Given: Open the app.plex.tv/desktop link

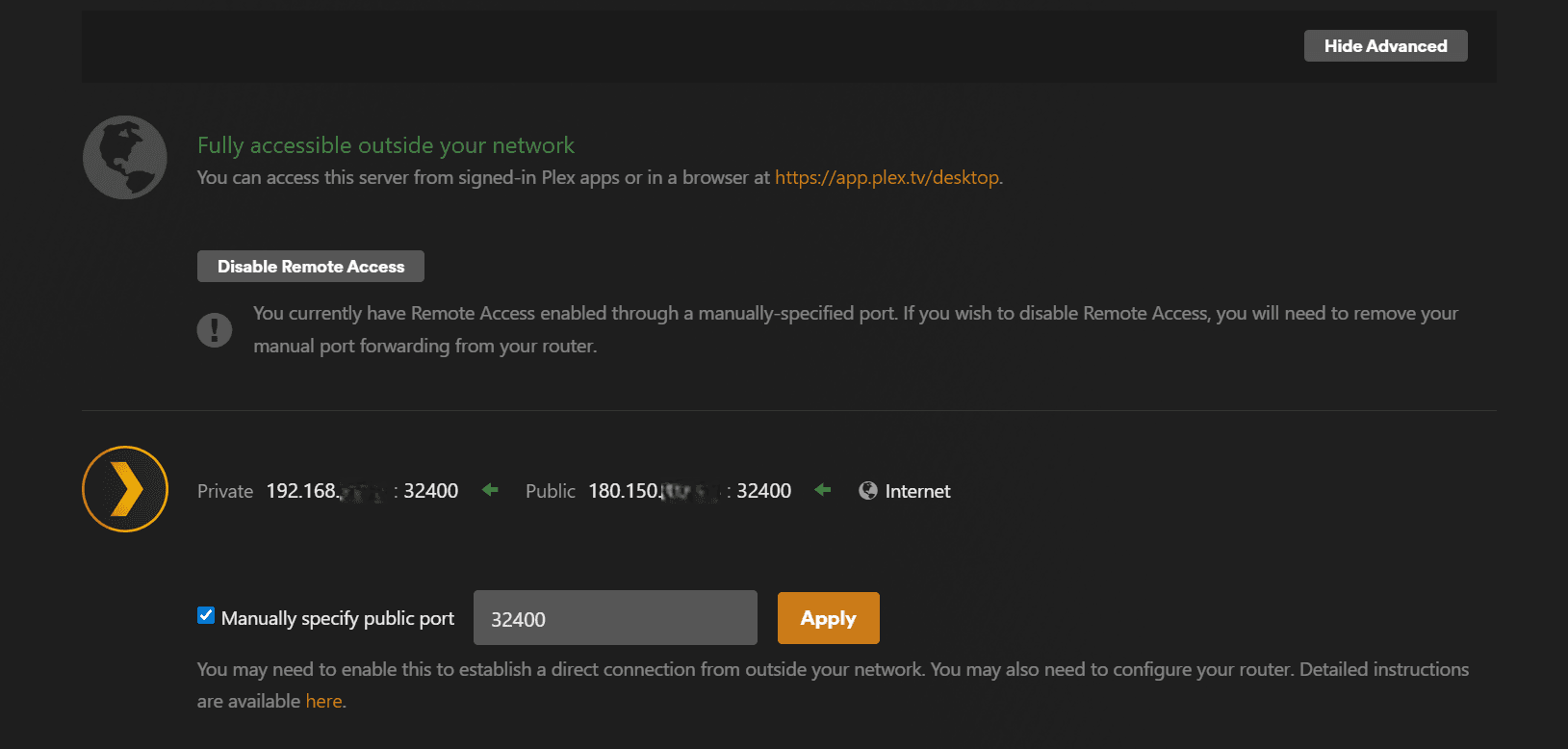Looking at the screenshot, I should coord(887,177).
